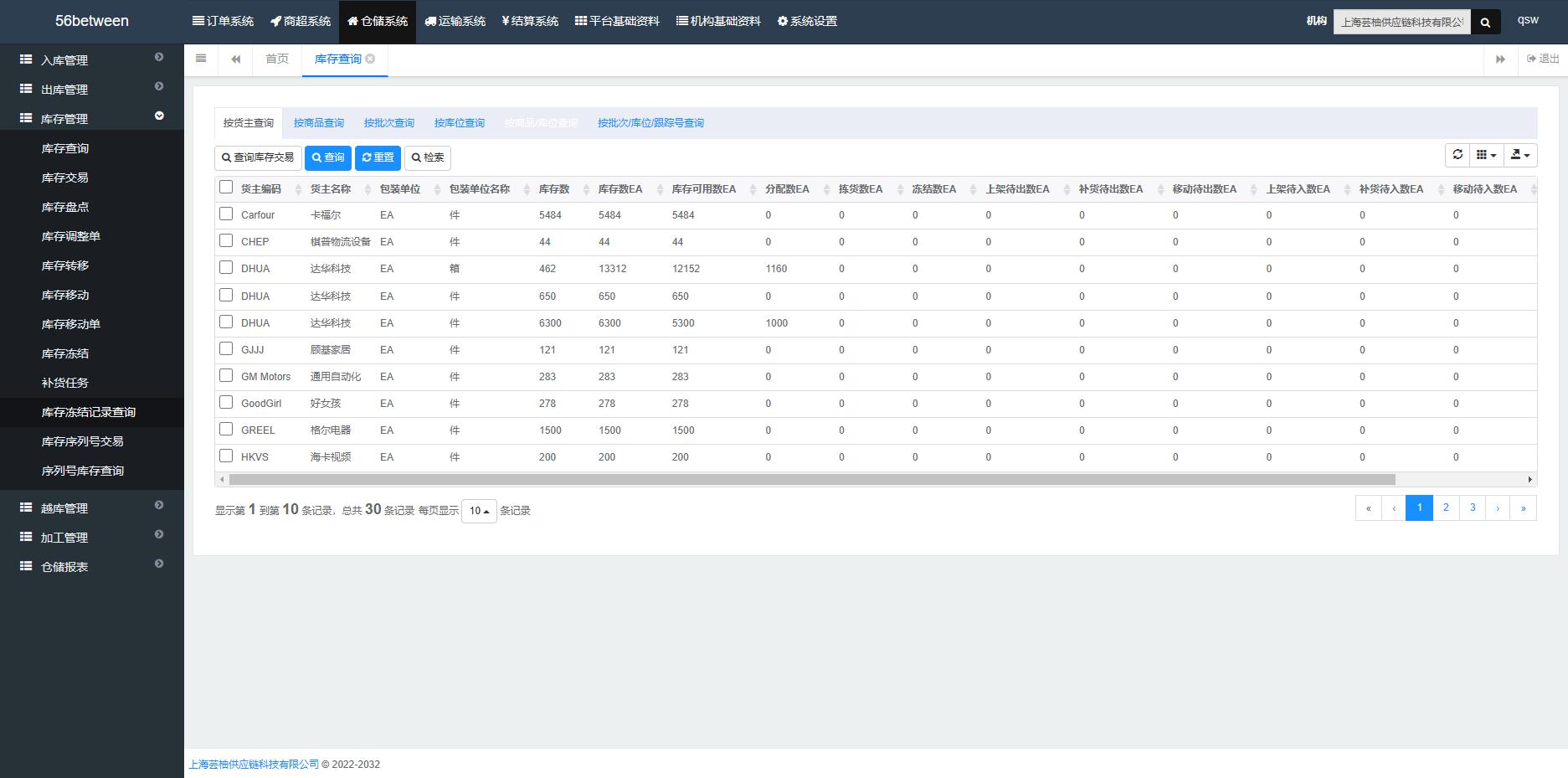Check the GM Motors row checkbox

226,376
